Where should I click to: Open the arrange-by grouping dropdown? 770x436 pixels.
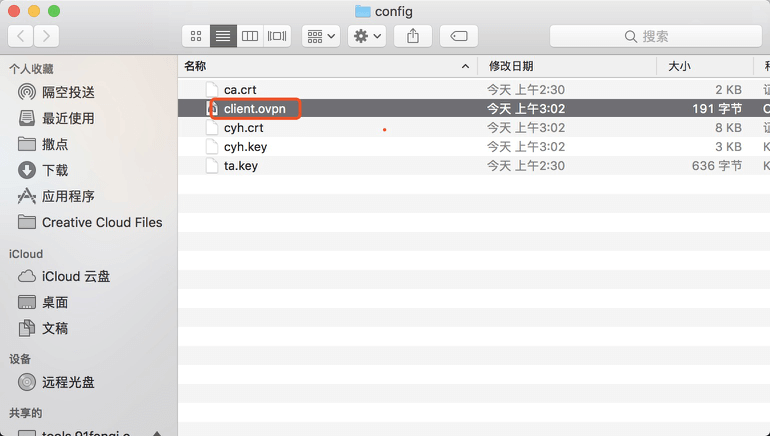(321, 36)
